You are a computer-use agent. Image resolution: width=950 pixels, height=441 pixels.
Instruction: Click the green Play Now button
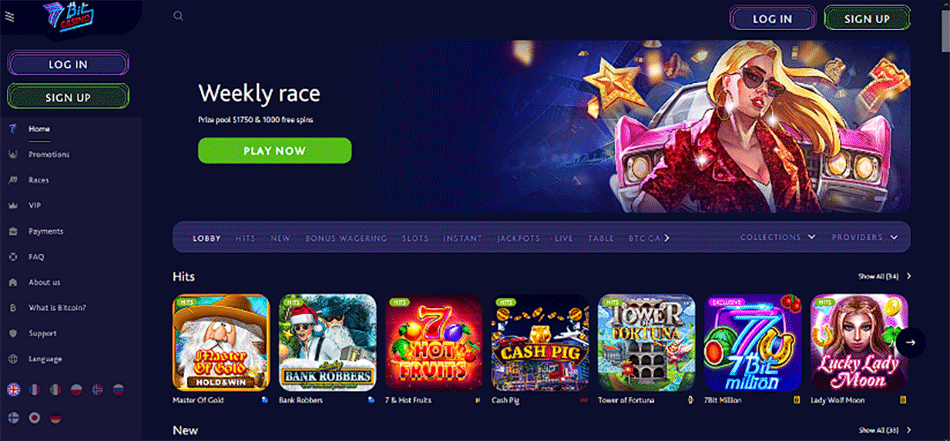pyautogui.click(x=274, y=151)
